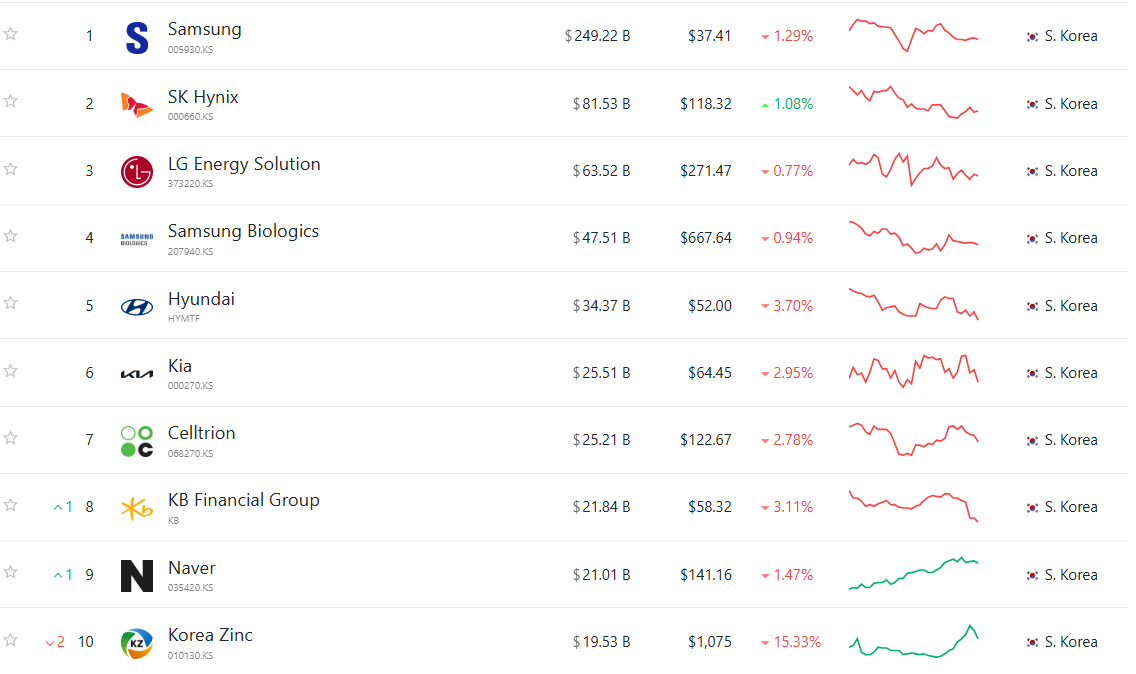
Task: Click Kia's S. Korea country label
Action: coord(1071,373)
